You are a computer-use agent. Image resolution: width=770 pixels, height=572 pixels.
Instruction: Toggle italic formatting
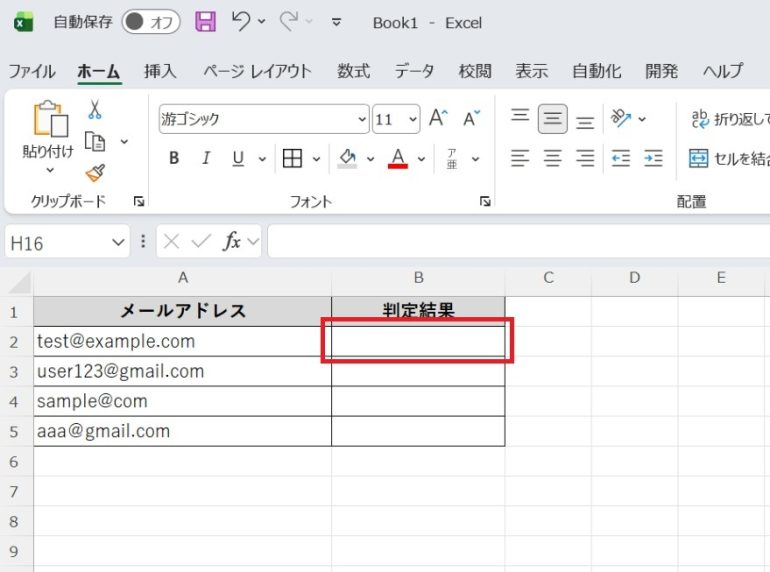(206, 158)
